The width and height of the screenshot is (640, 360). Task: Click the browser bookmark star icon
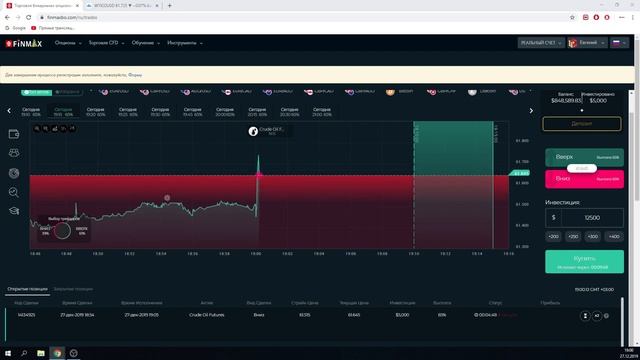(x=572, y=18)
